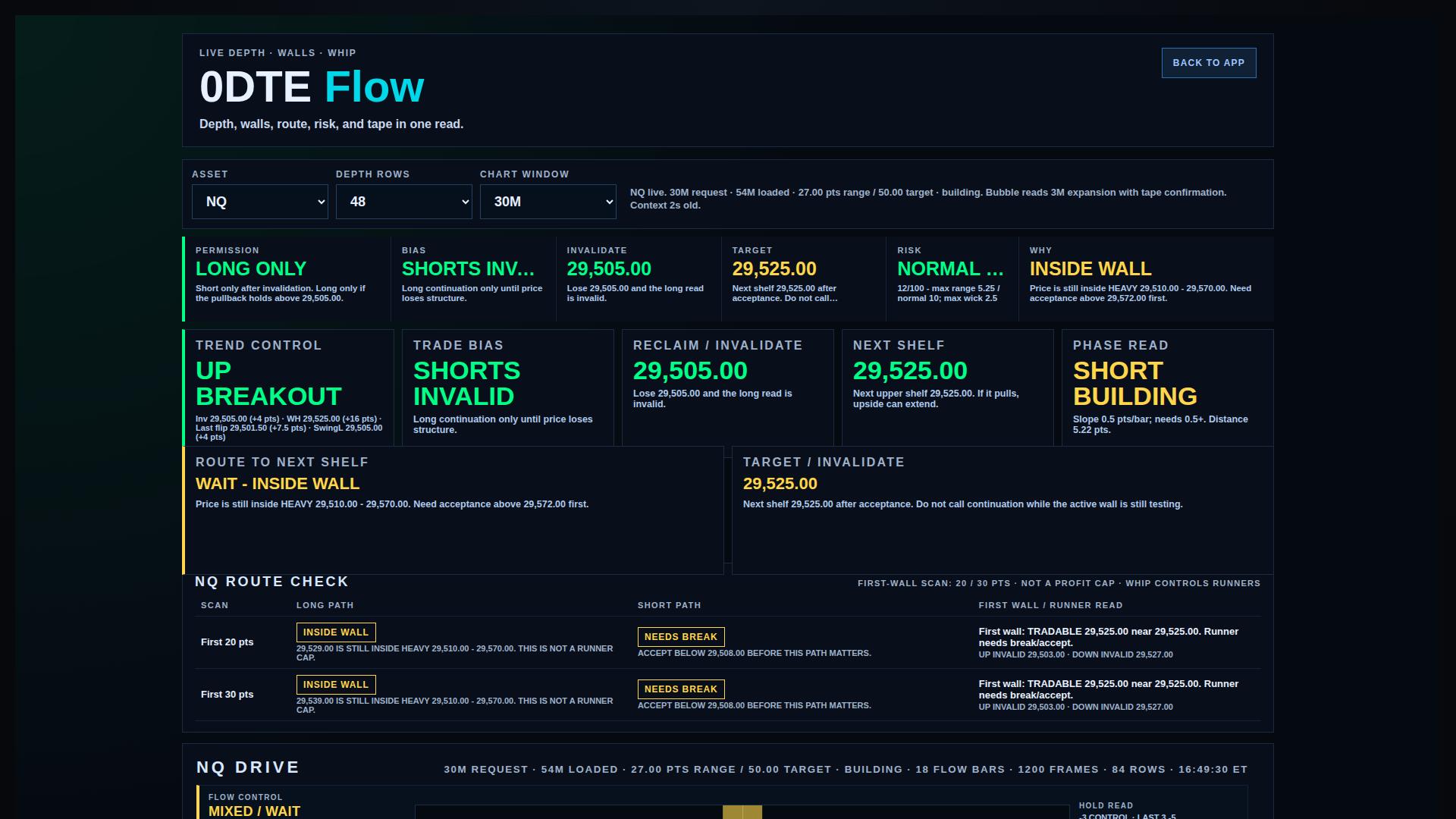Click the BACK TO APP button
1456x819 pixels.
click(x=1209, y=63)
